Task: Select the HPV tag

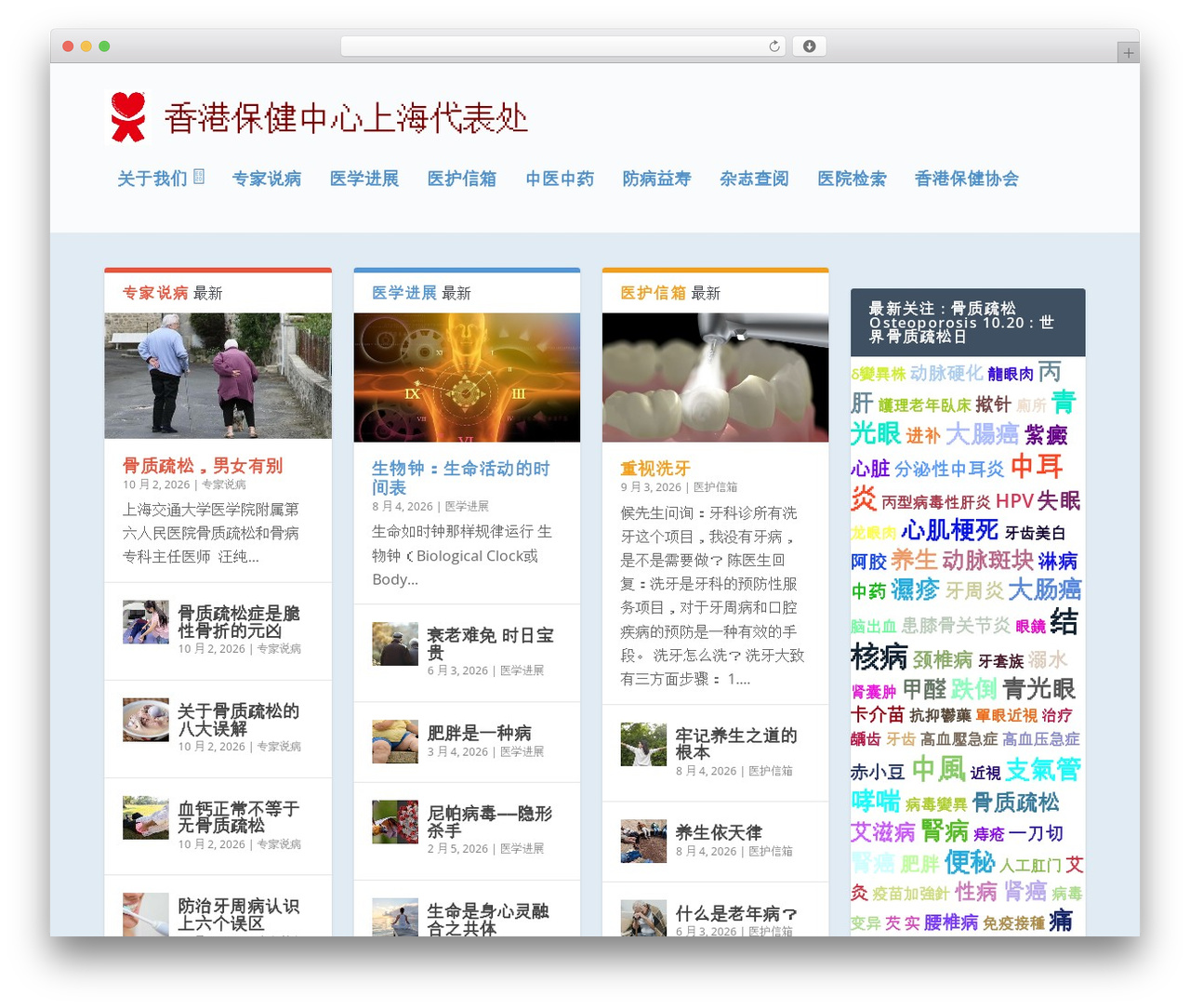Action: pos(1014,501)
